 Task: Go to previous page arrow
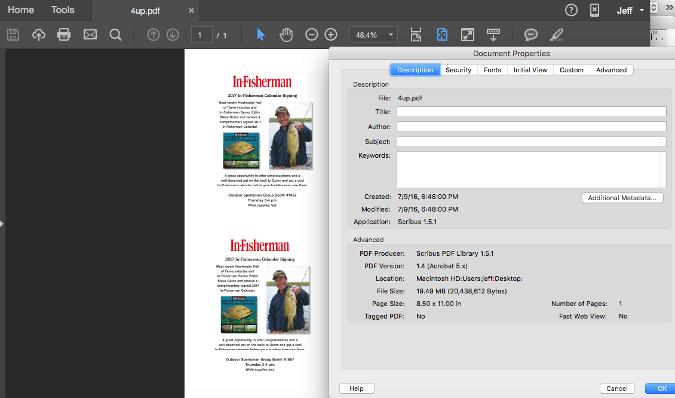153,35
